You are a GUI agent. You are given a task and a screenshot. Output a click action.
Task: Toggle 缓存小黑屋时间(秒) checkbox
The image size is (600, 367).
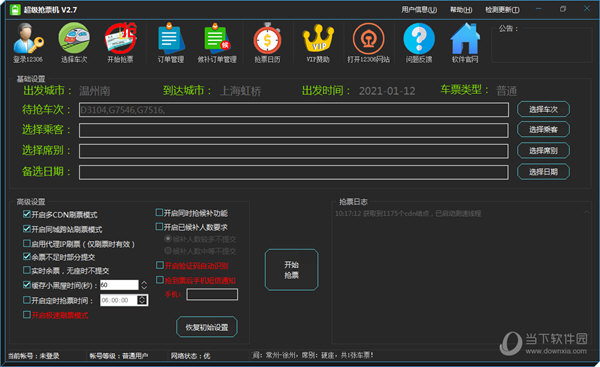click(x=26, y=285)
